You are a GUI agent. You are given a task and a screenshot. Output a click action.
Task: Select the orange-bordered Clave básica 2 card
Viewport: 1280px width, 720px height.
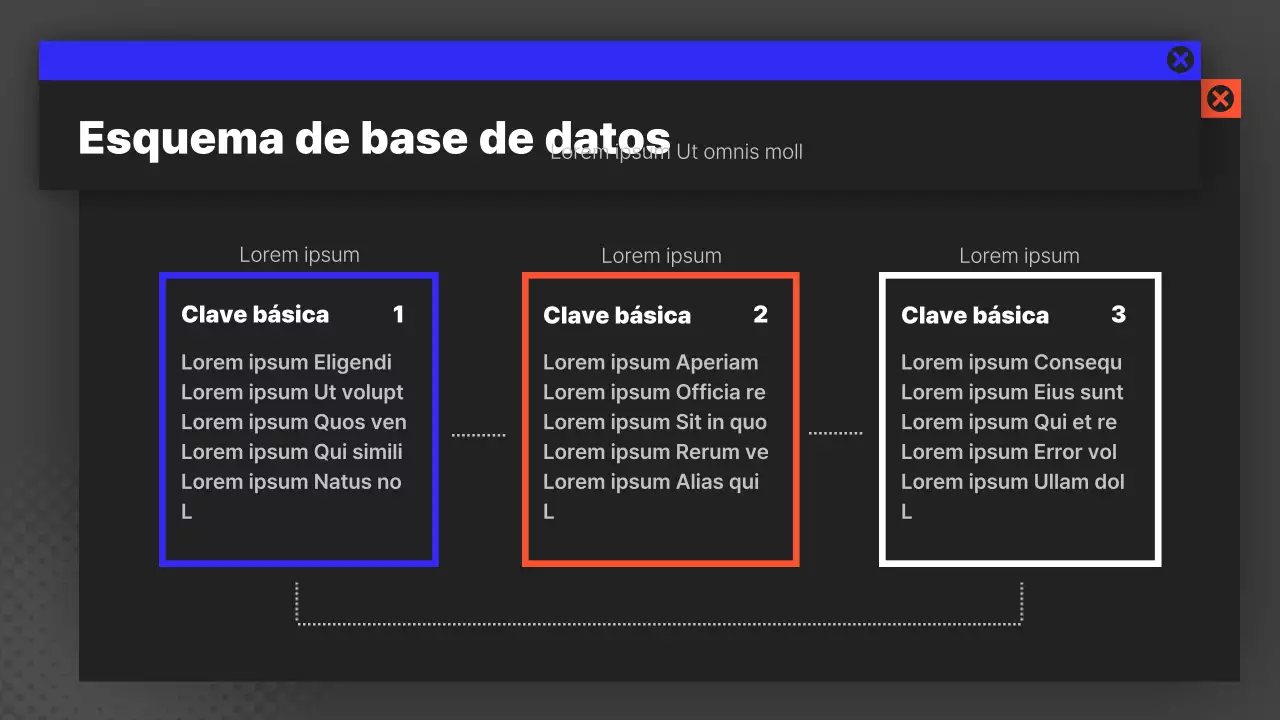[660, 419]
